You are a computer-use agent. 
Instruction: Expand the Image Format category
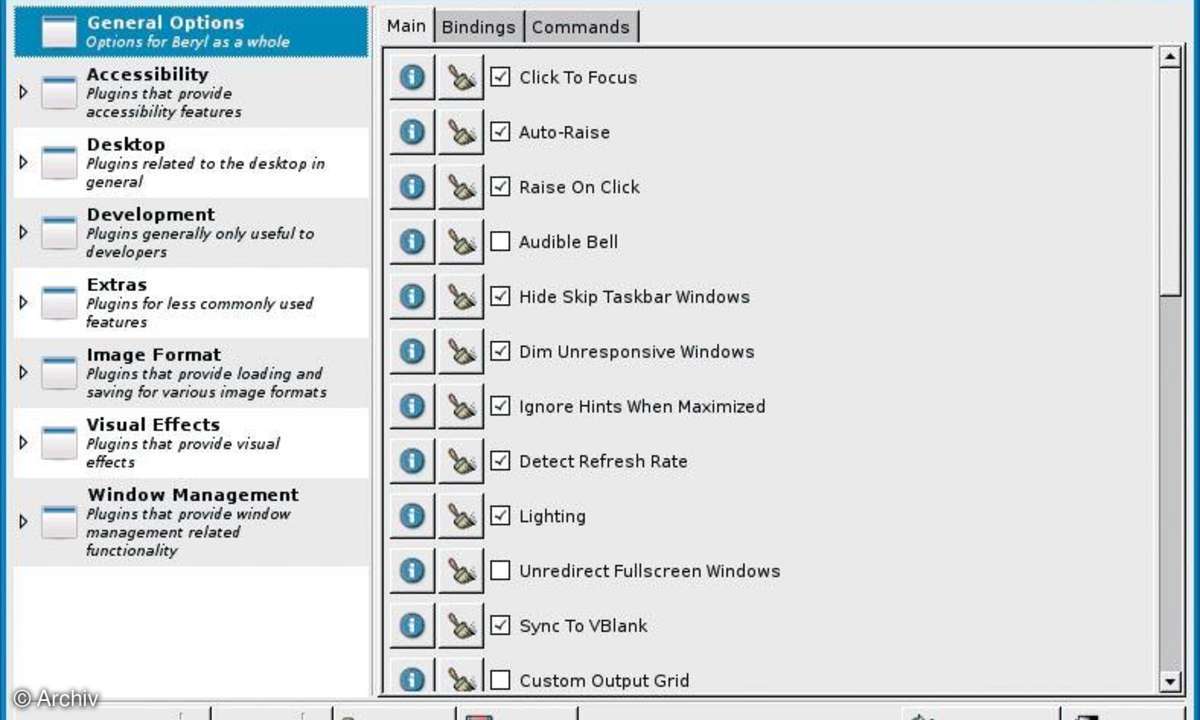coord(24,372)
